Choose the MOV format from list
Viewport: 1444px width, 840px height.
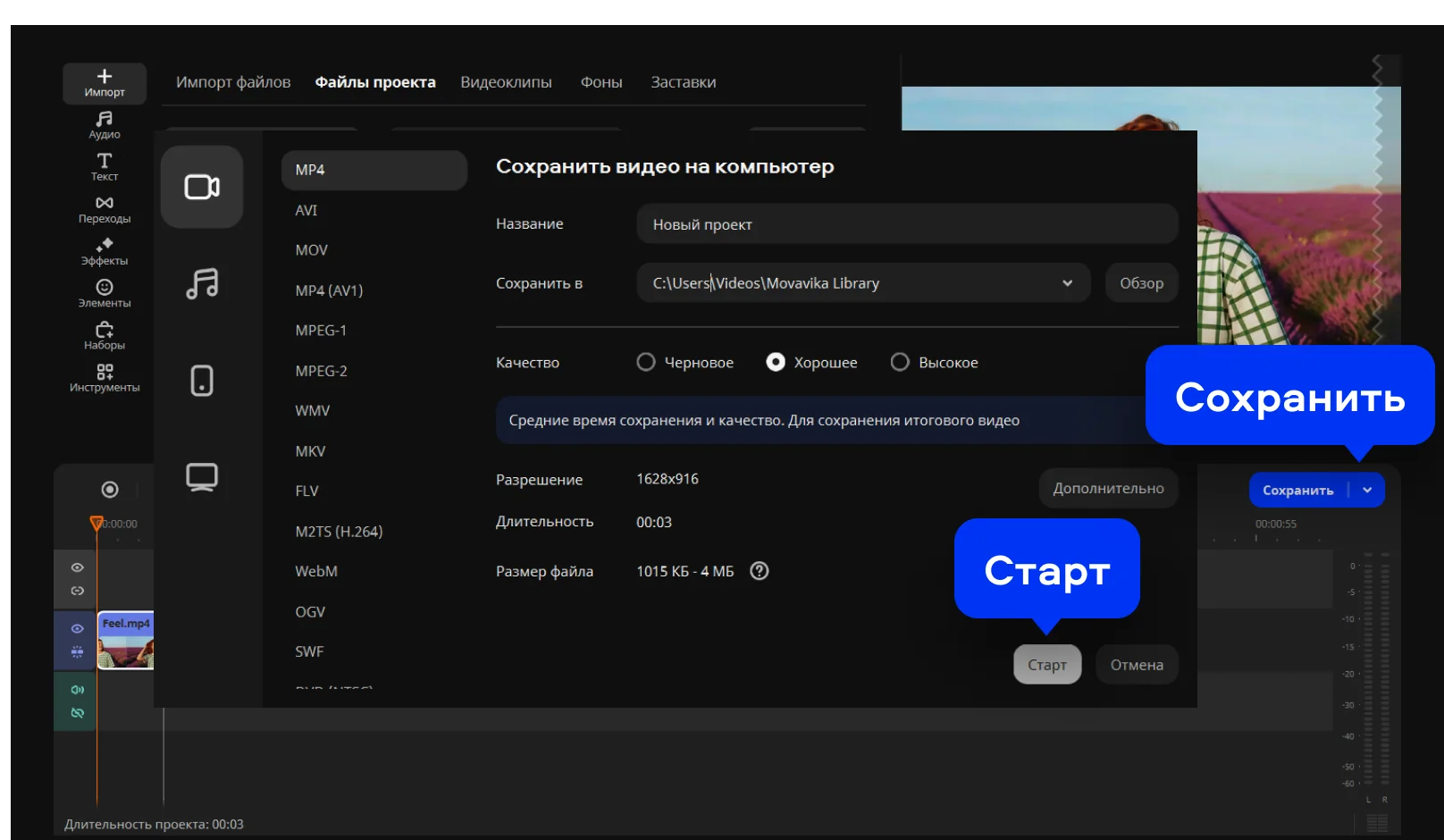click(312, 250)
